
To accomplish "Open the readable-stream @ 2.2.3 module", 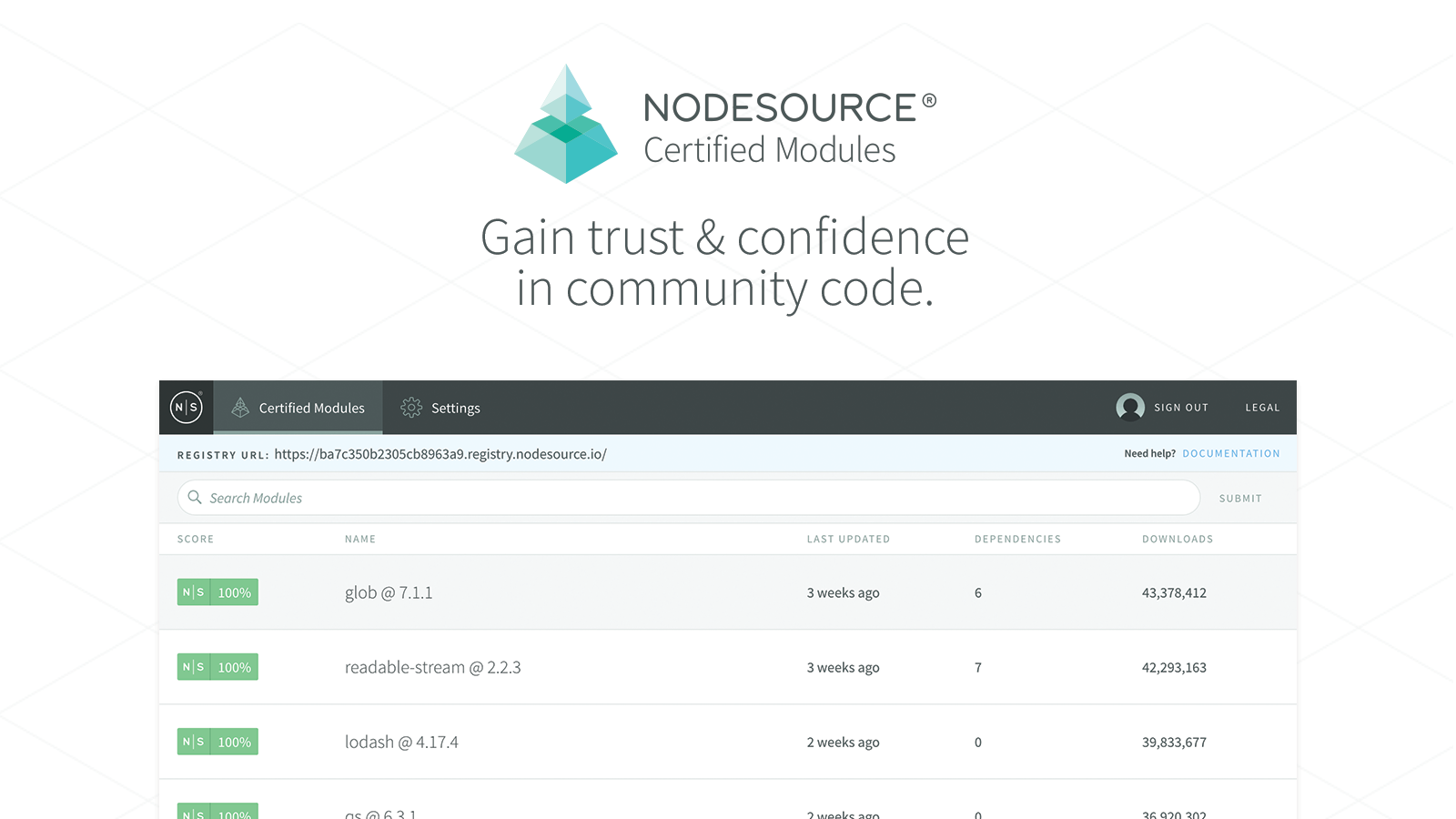I will [433, 667].
